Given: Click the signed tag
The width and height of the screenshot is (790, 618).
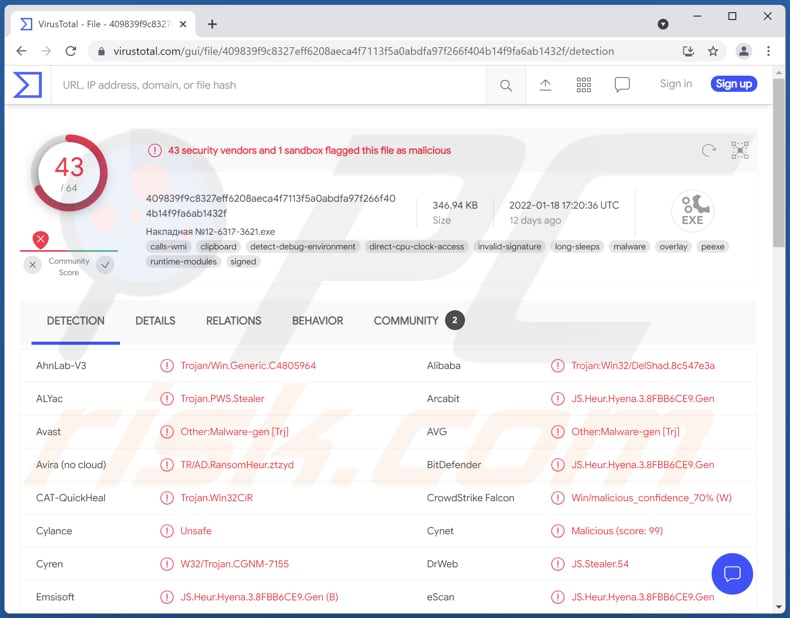Looking at the screenshot, I should pos(243,261).
